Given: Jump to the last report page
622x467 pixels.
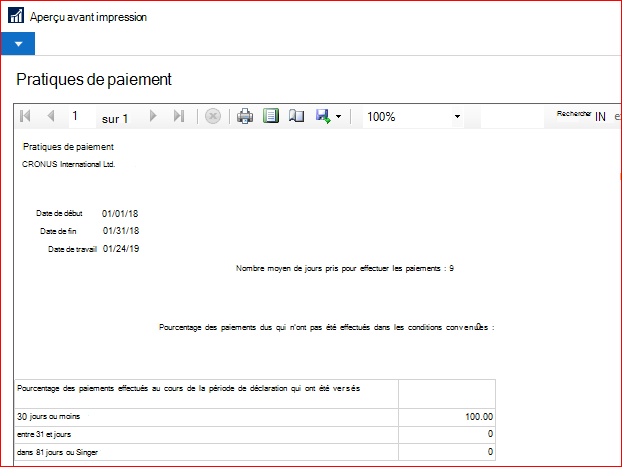Looking at the screenshot, I should coord(179,116).
